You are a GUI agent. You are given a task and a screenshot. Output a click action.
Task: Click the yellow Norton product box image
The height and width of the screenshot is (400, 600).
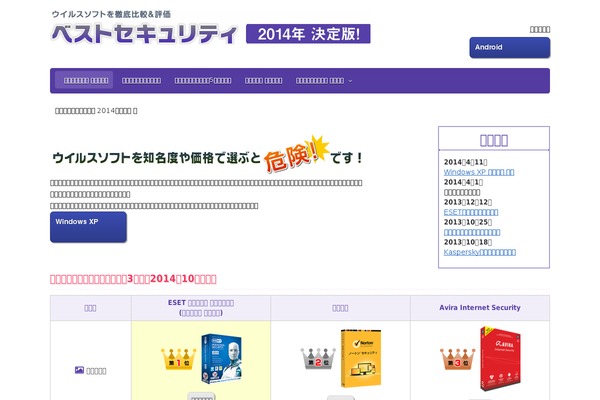coord(361,358)
